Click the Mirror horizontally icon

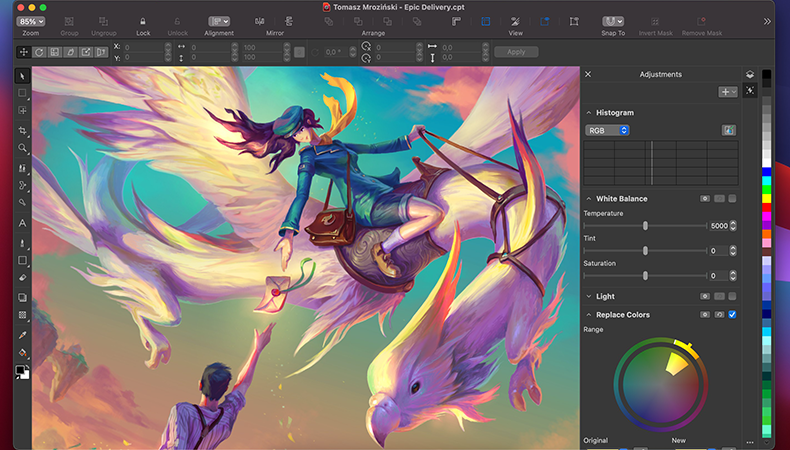(259, 21)
